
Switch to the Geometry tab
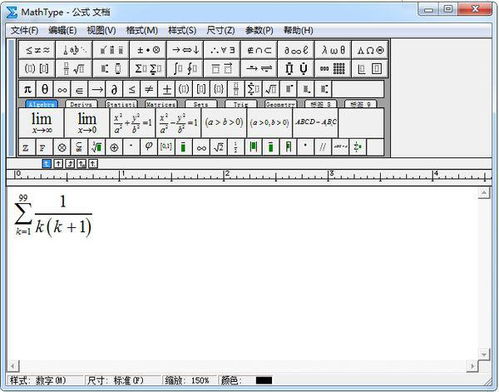[280, 104]
